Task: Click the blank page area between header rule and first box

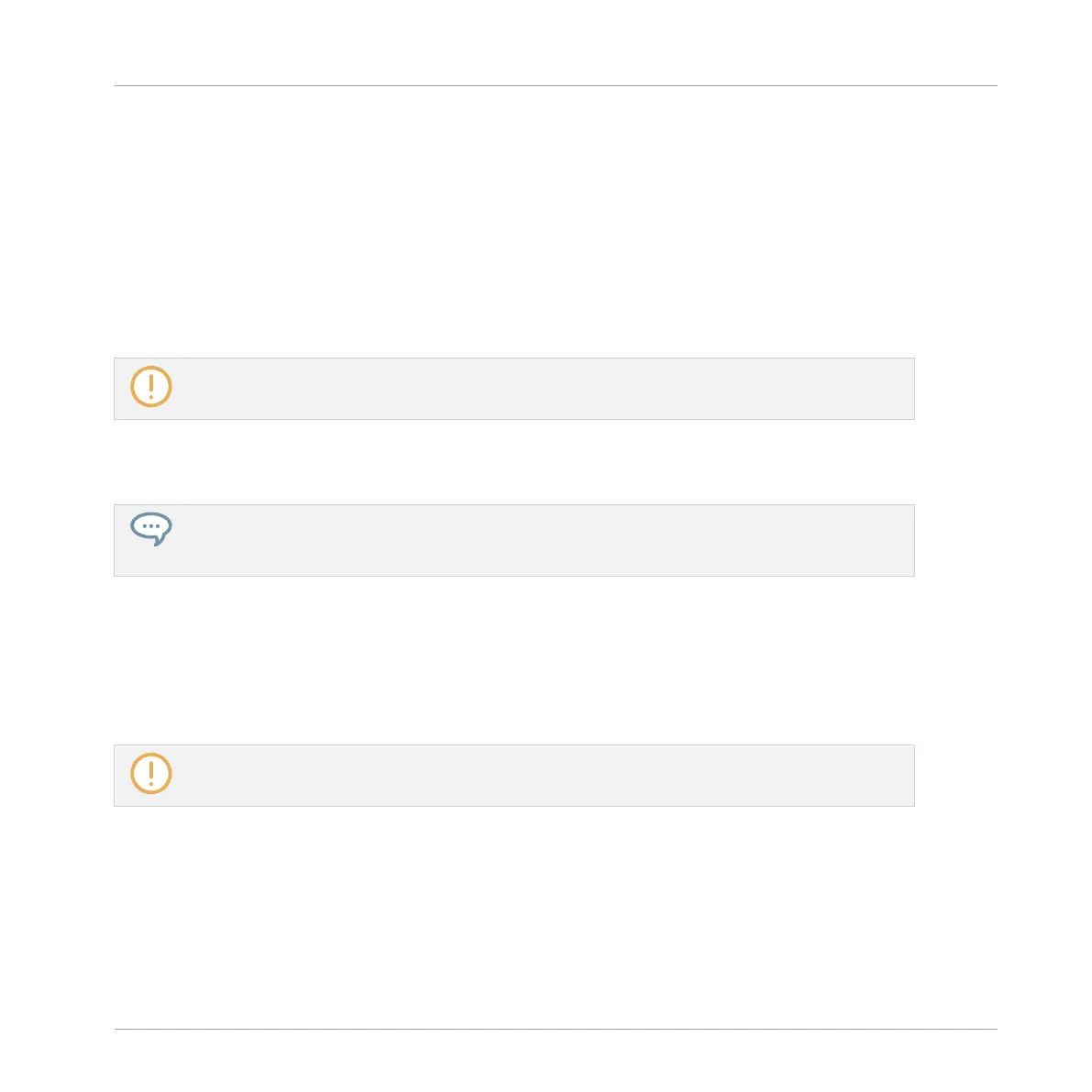Action: (556, 222)
